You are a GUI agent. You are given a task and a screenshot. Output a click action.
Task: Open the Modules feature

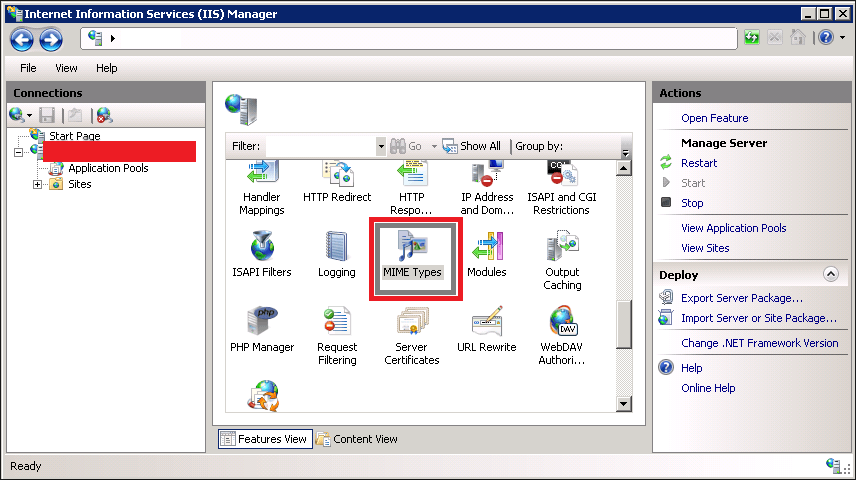click(487, 254)
